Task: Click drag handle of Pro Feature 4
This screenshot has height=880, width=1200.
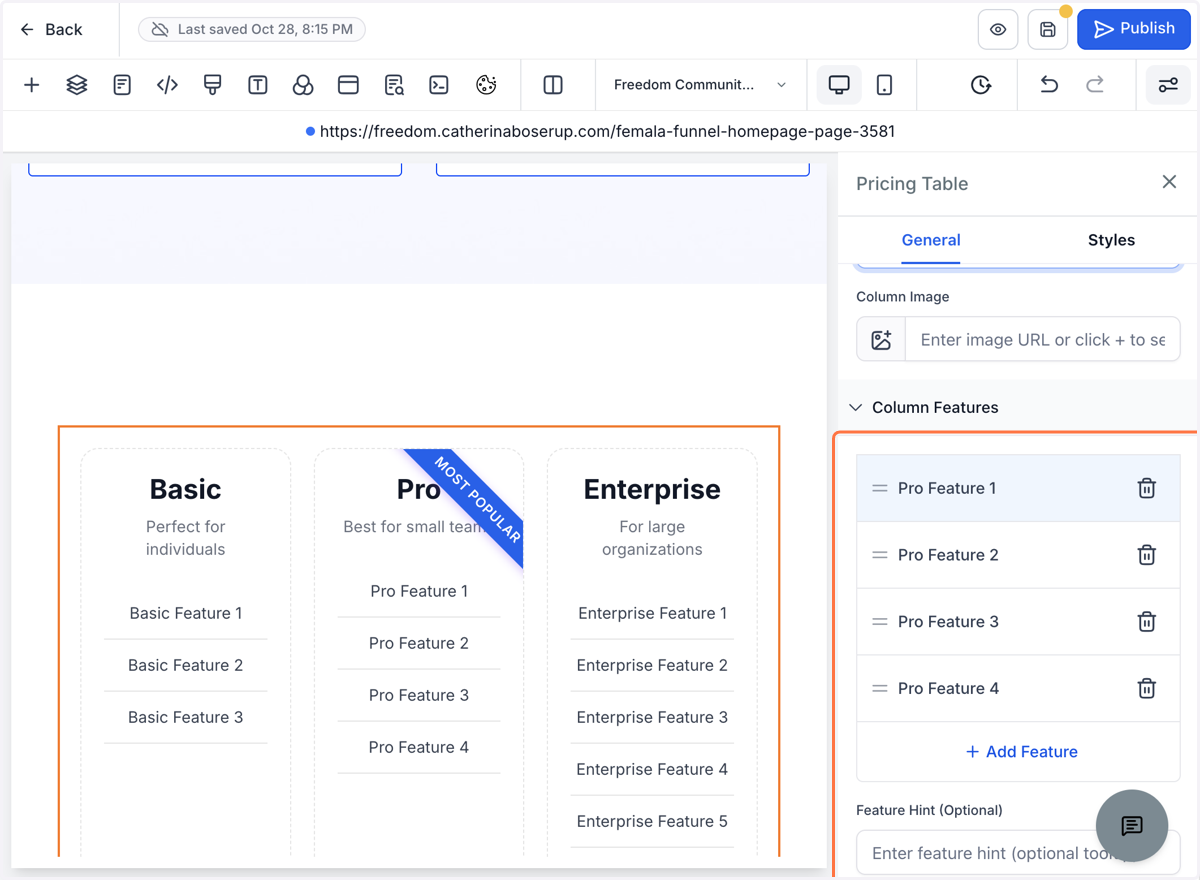Action: (880, 688)
